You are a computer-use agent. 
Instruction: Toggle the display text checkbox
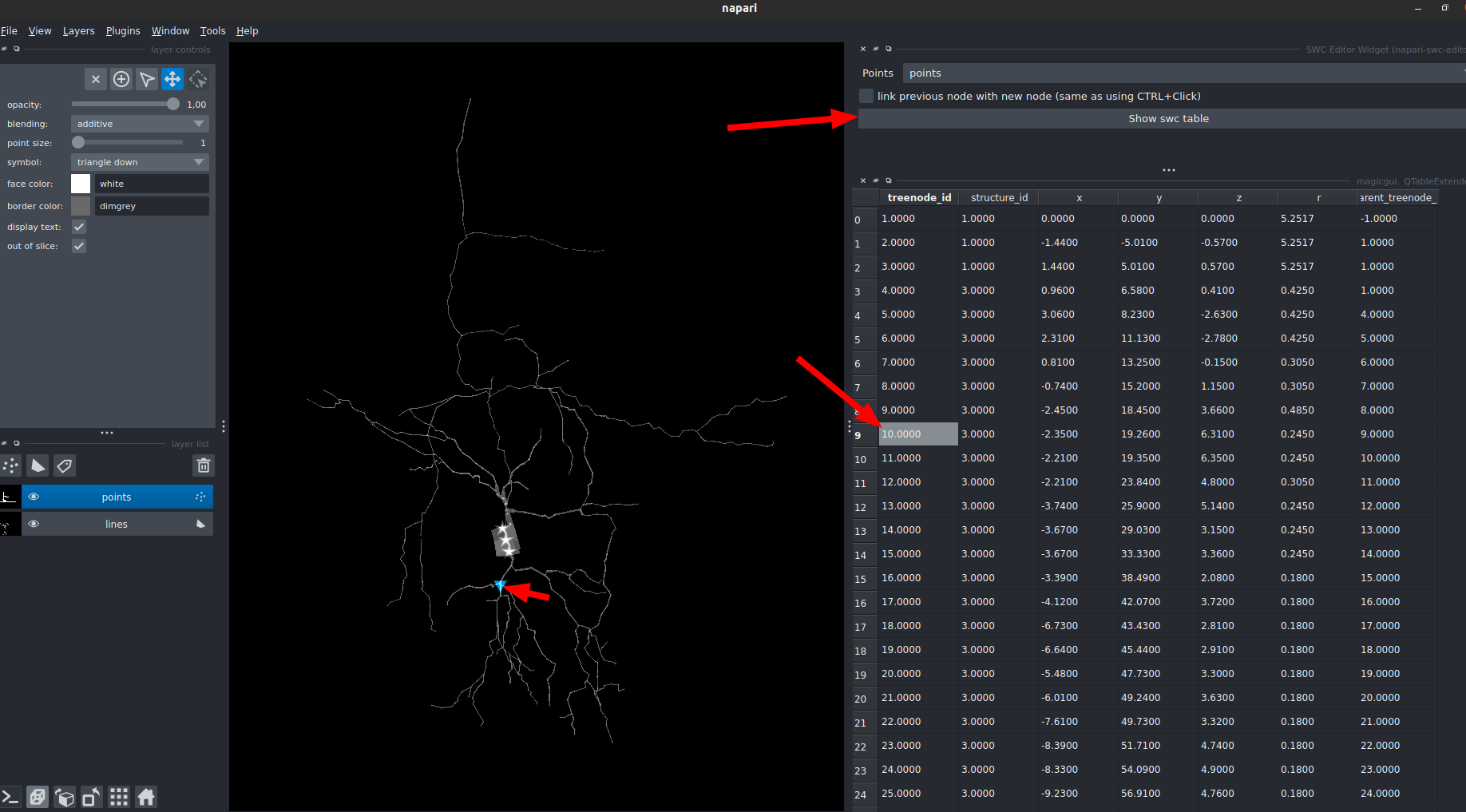coord(79,227)
